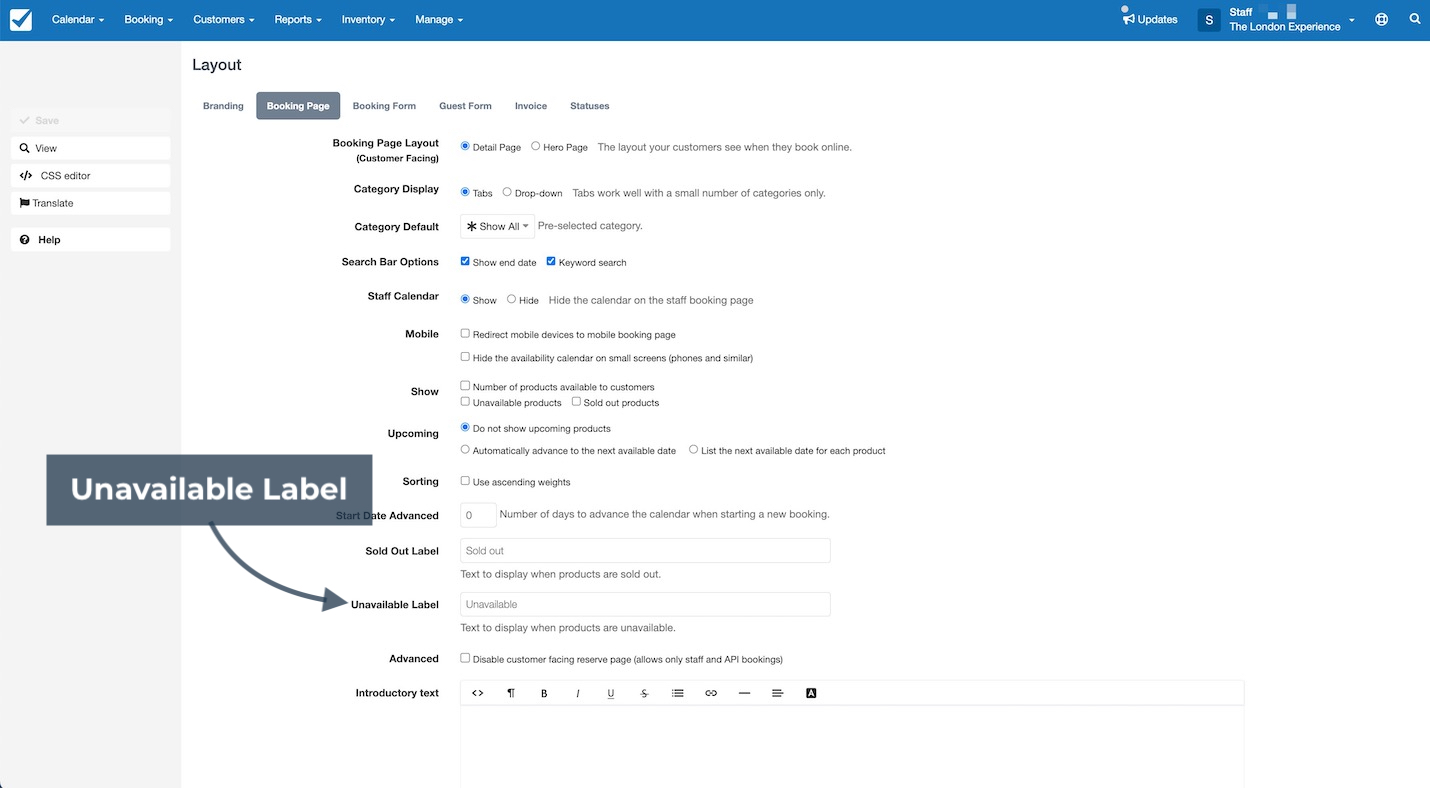Open text color picker in editor
Screen dimensions: 1430x788
click(811, 693)
